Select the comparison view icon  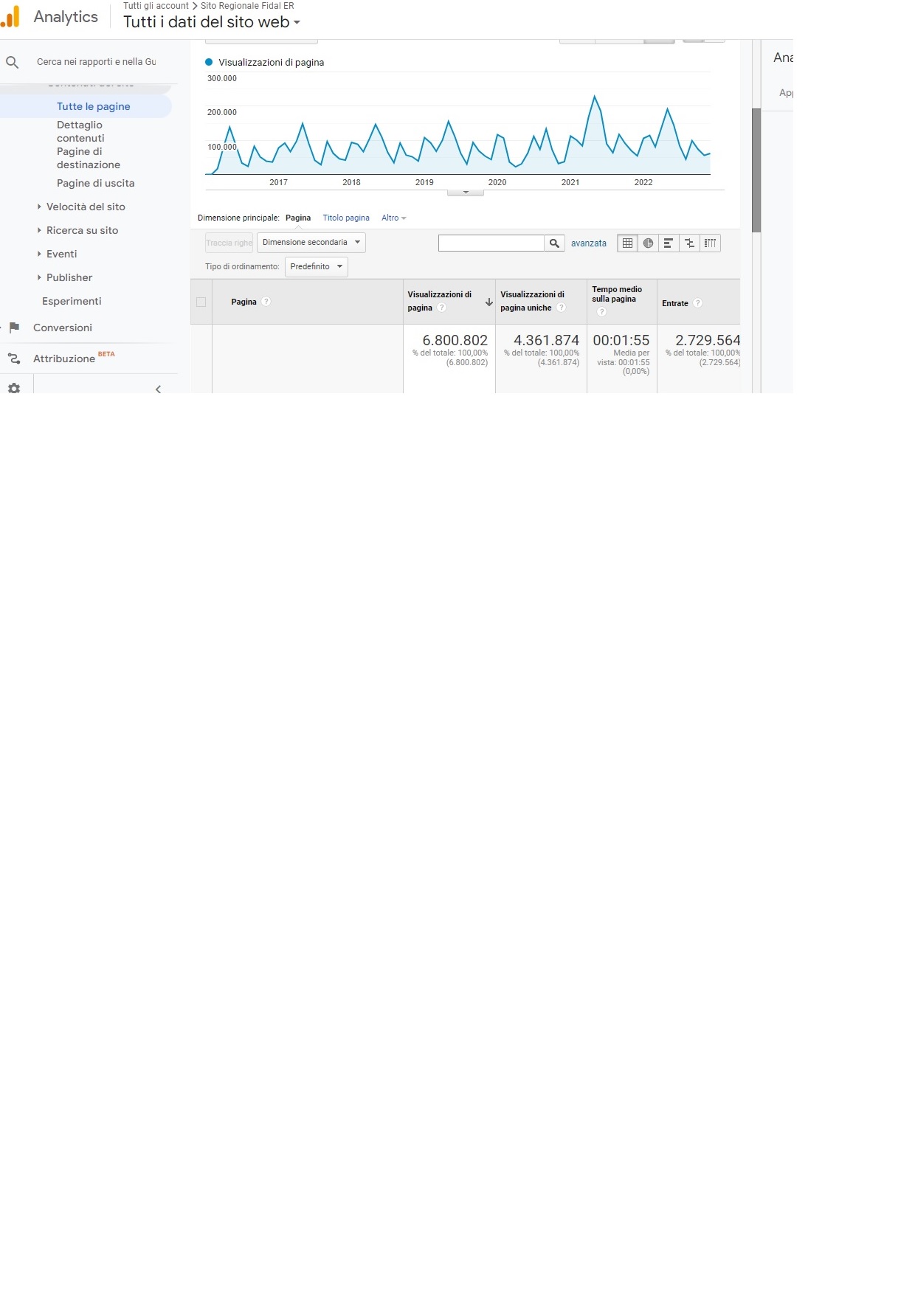689,243
